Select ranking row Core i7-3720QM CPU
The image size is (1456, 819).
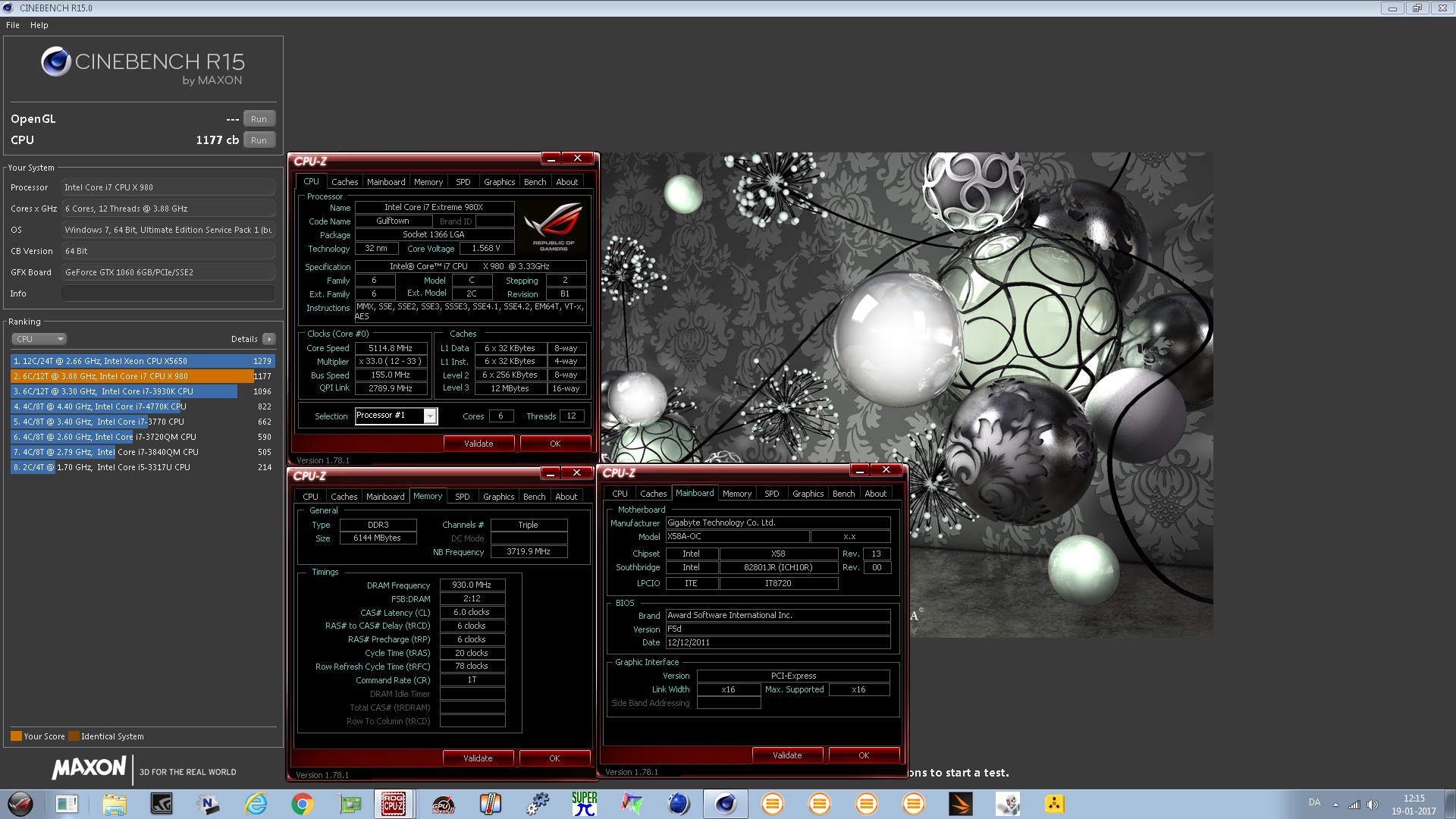[143, 437]
